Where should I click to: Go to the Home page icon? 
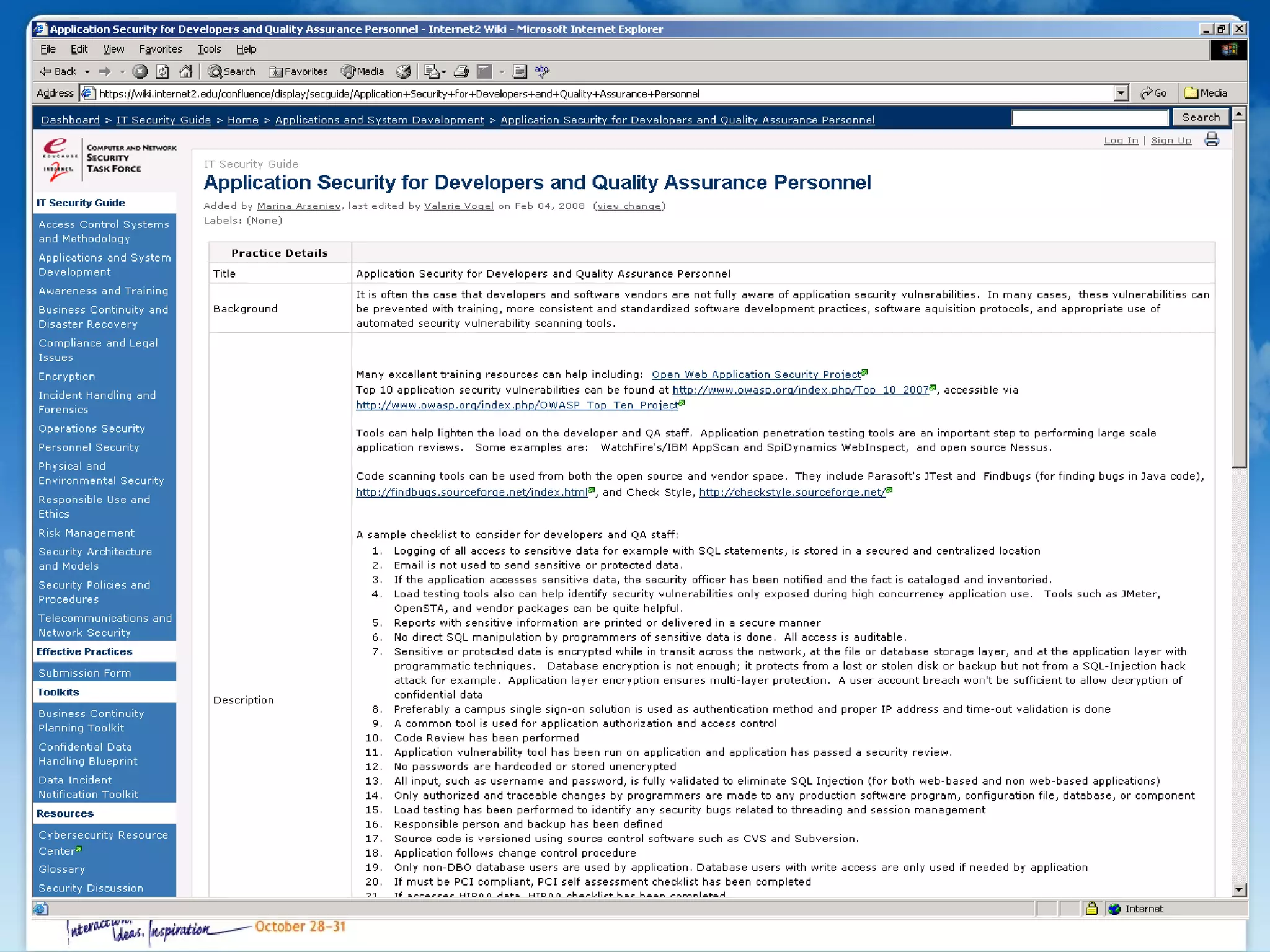click(x=185, y=71)
